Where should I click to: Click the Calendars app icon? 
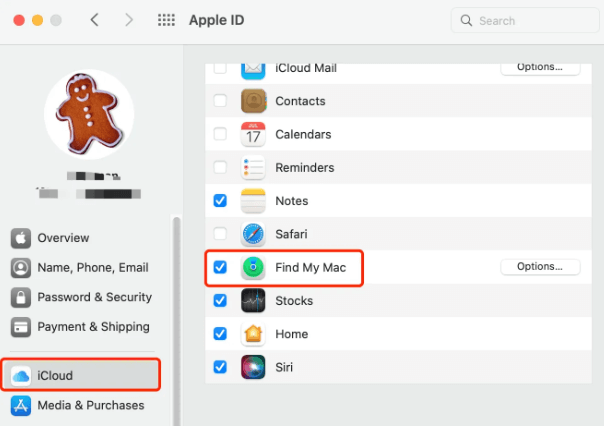(254, 134)
